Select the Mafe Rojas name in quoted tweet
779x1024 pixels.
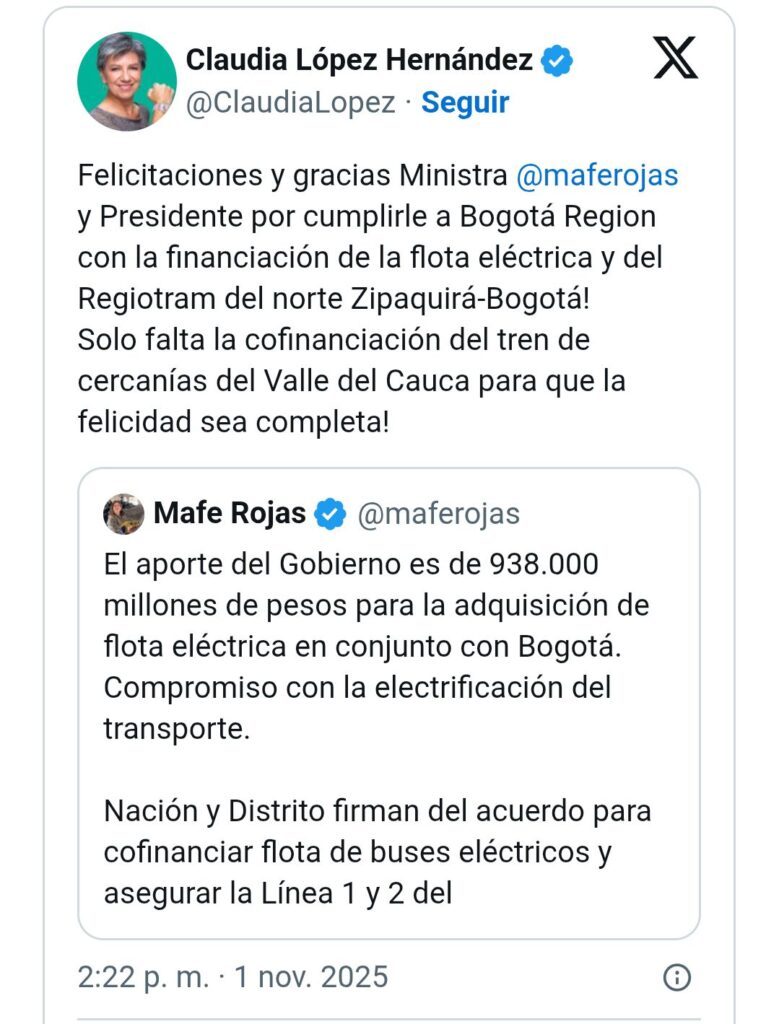click(230, 514)
